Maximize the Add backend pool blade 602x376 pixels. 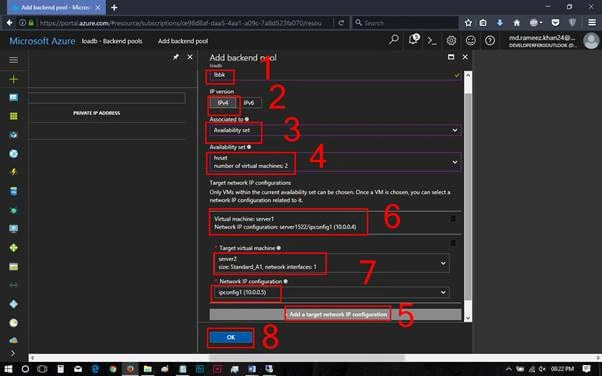[x=451, y=57]
